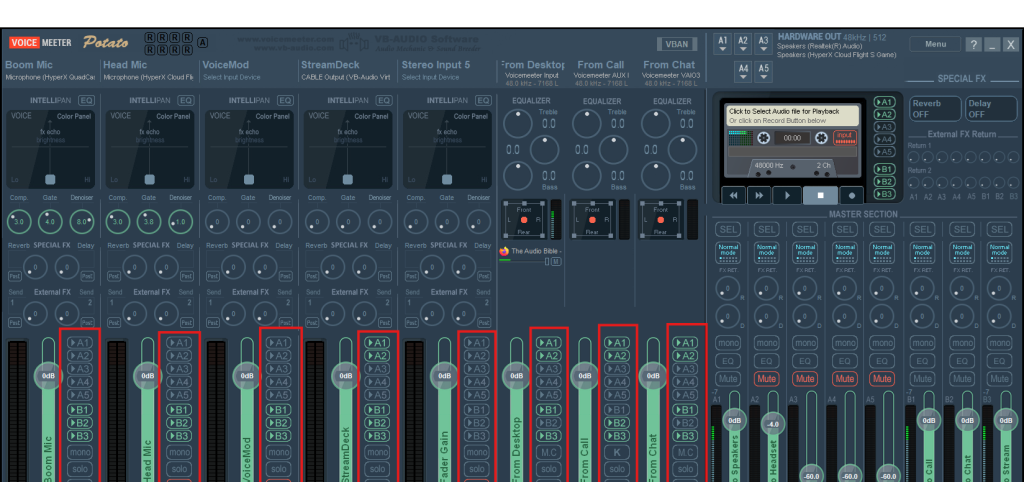Open the VBAN settings button
1024x482 pixels.
pos(677,44)
